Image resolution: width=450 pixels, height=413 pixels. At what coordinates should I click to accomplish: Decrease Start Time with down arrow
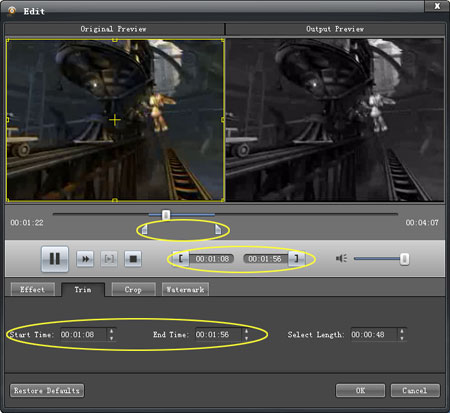click(111, 338)
